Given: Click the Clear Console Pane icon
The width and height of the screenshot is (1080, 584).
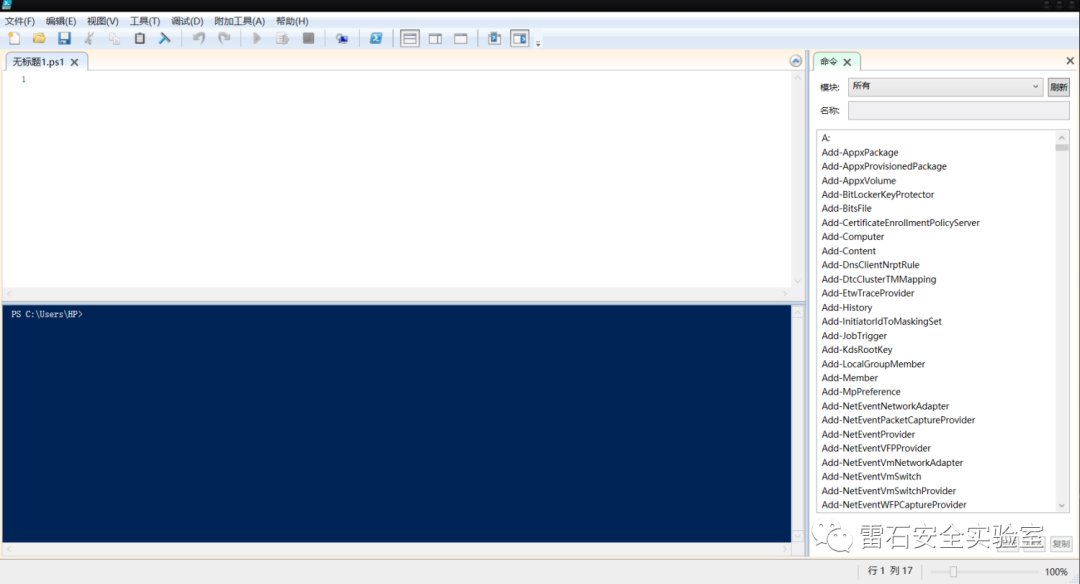Looking at the screenshot, I should (163, 38).
